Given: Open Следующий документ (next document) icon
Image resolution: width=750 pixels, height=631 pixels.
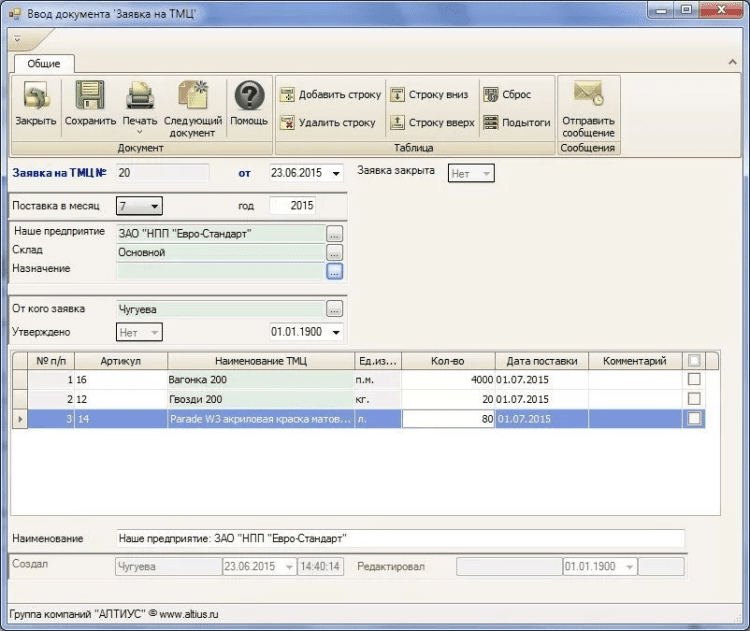Looking at the screenshot, I should click(x=192, y=98).
